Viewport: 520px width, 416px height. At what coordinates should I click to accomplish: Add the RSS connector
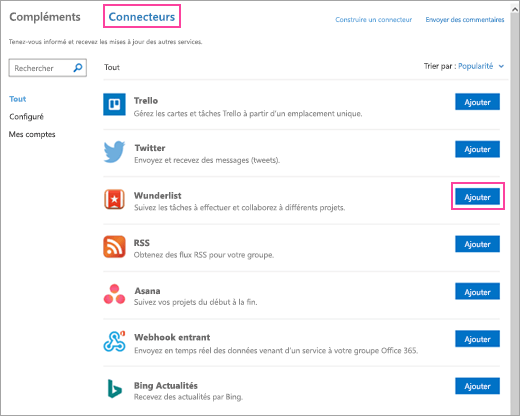[x=477, y=244]
